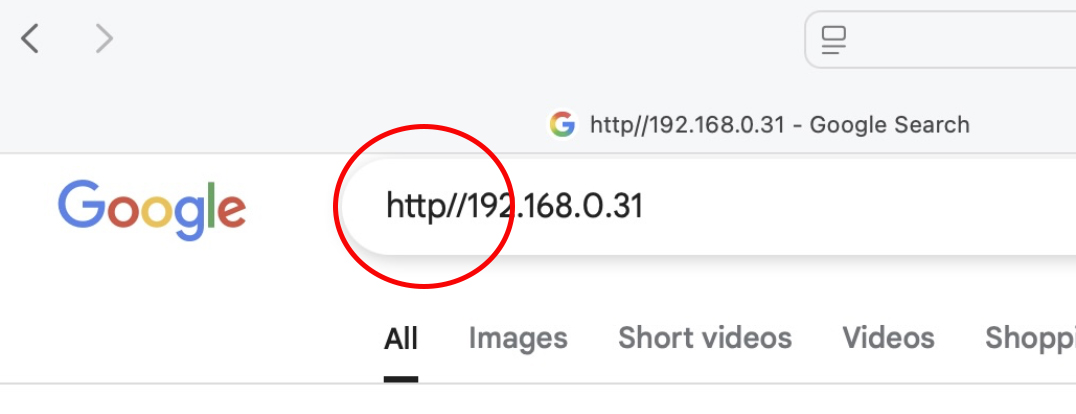Open the Short videos results tab
This screenshot has width=1076, height=414.
[x=705, y=338]
